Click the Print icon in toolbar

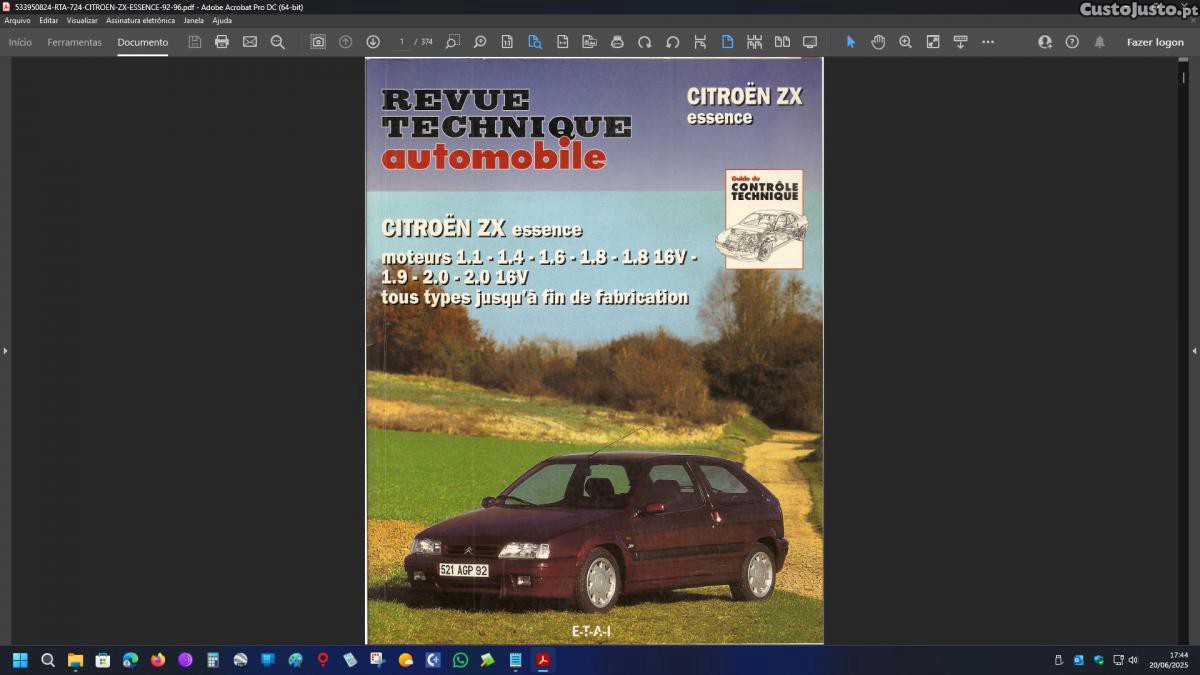(222, 42)
